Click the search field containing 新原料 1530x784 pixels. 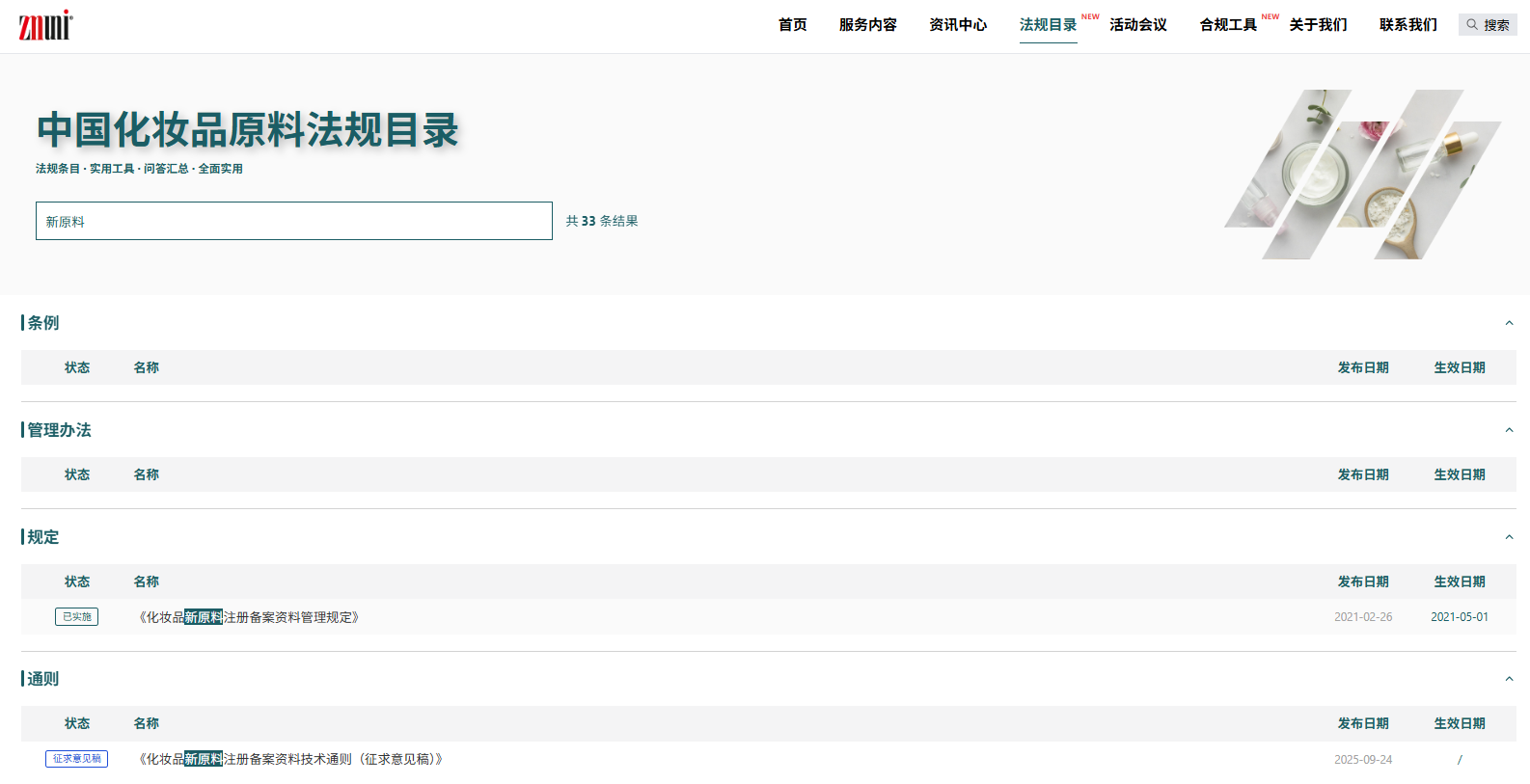pyautogui.click(x=293, y=221)
